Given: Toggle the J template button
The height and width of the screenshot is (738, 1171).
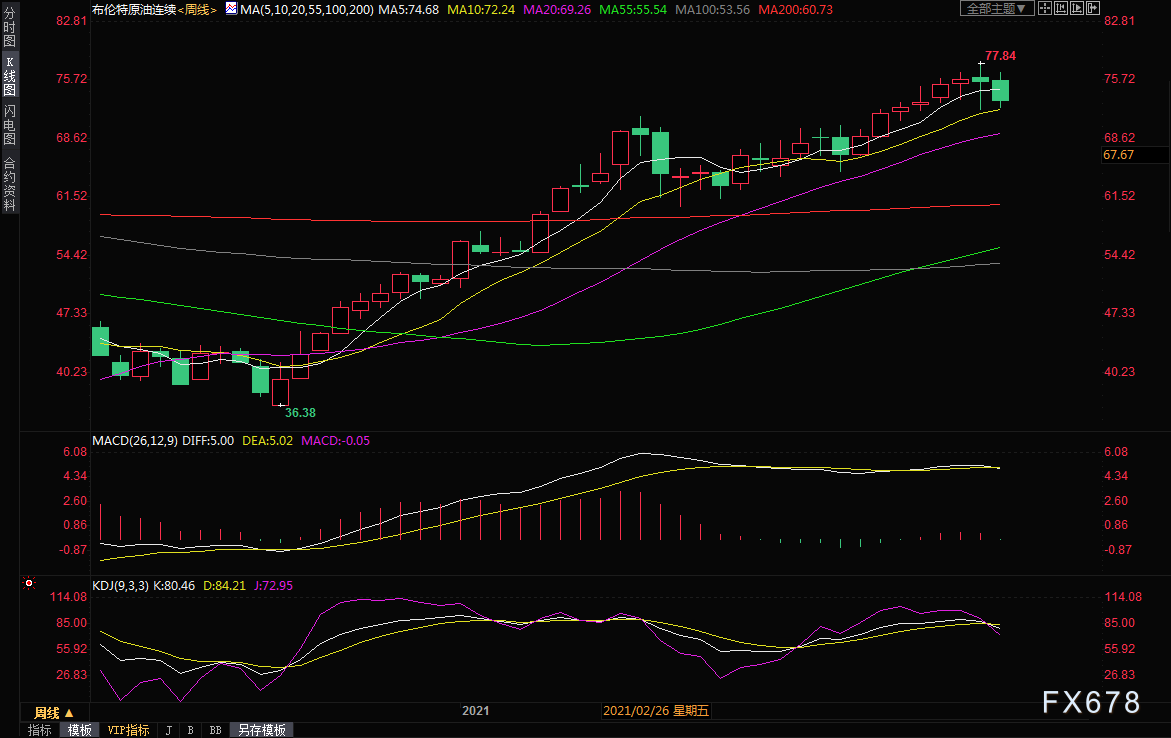Looking at the screenshot, I should (167, 730).
